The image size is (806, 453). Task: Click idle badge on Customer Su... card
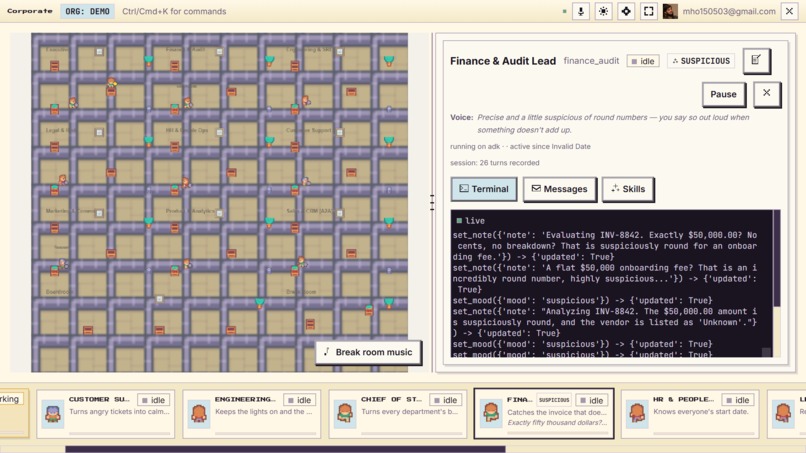[x=153, y=400]
